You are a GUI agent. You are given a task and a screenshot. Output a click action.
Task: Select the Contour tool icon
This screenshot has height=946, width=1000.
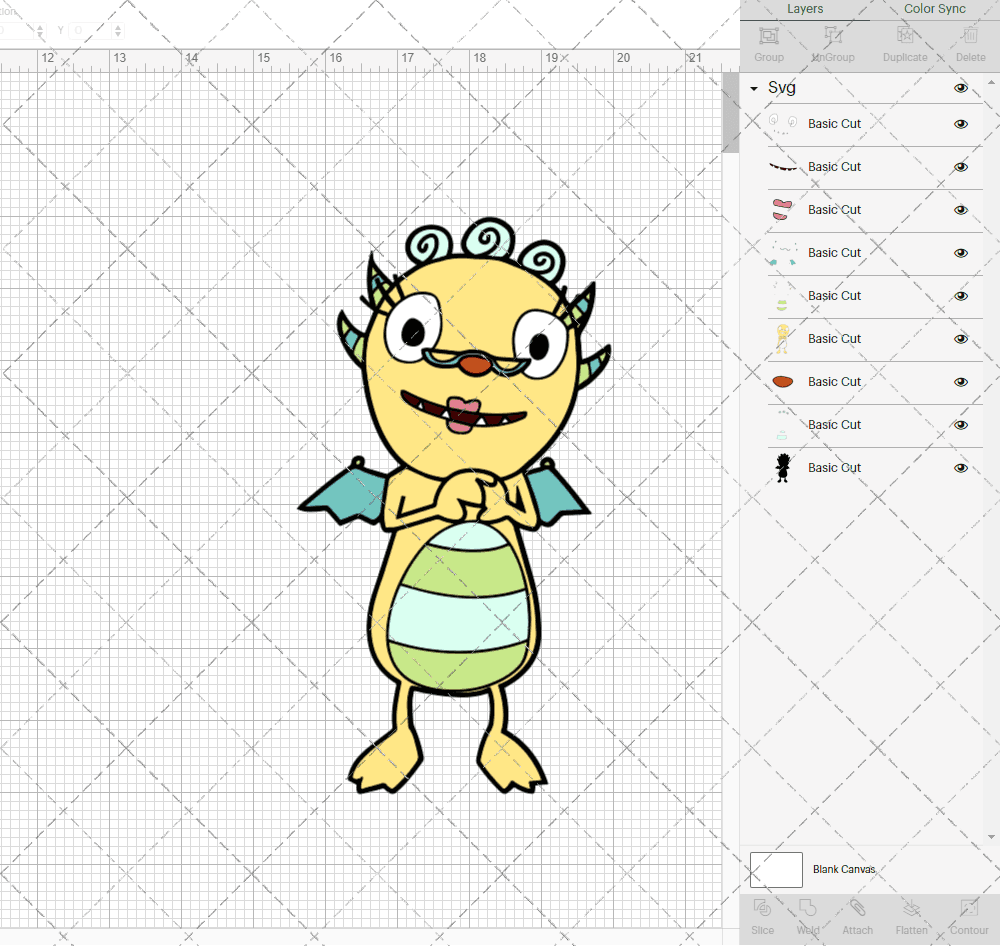click(x=969, y=908)
